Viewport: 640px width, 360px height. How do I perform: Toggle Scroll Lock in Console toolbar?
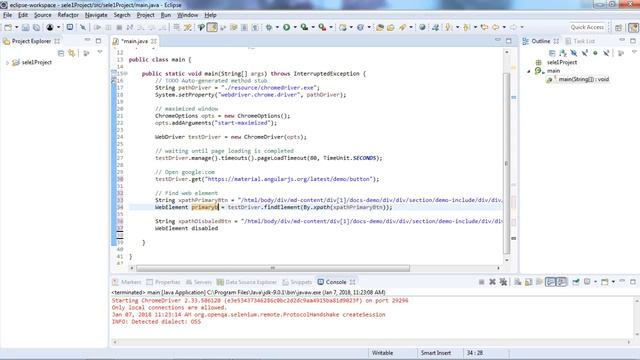point(528,282)
